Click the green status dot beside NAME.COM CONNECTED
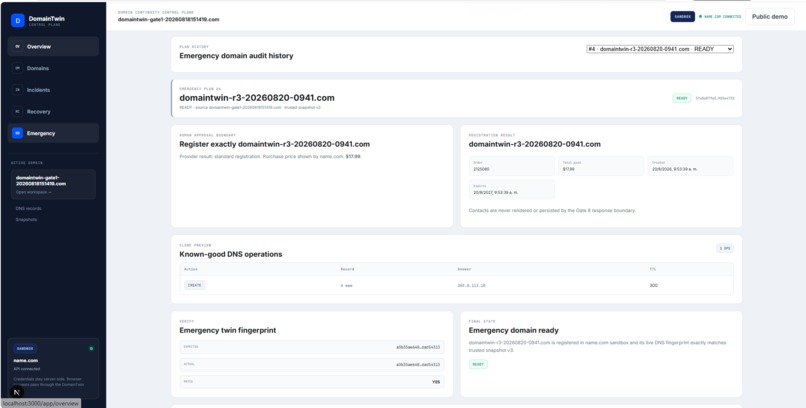The height and width of the screenshot is (408, 806). tap(700, 16)
